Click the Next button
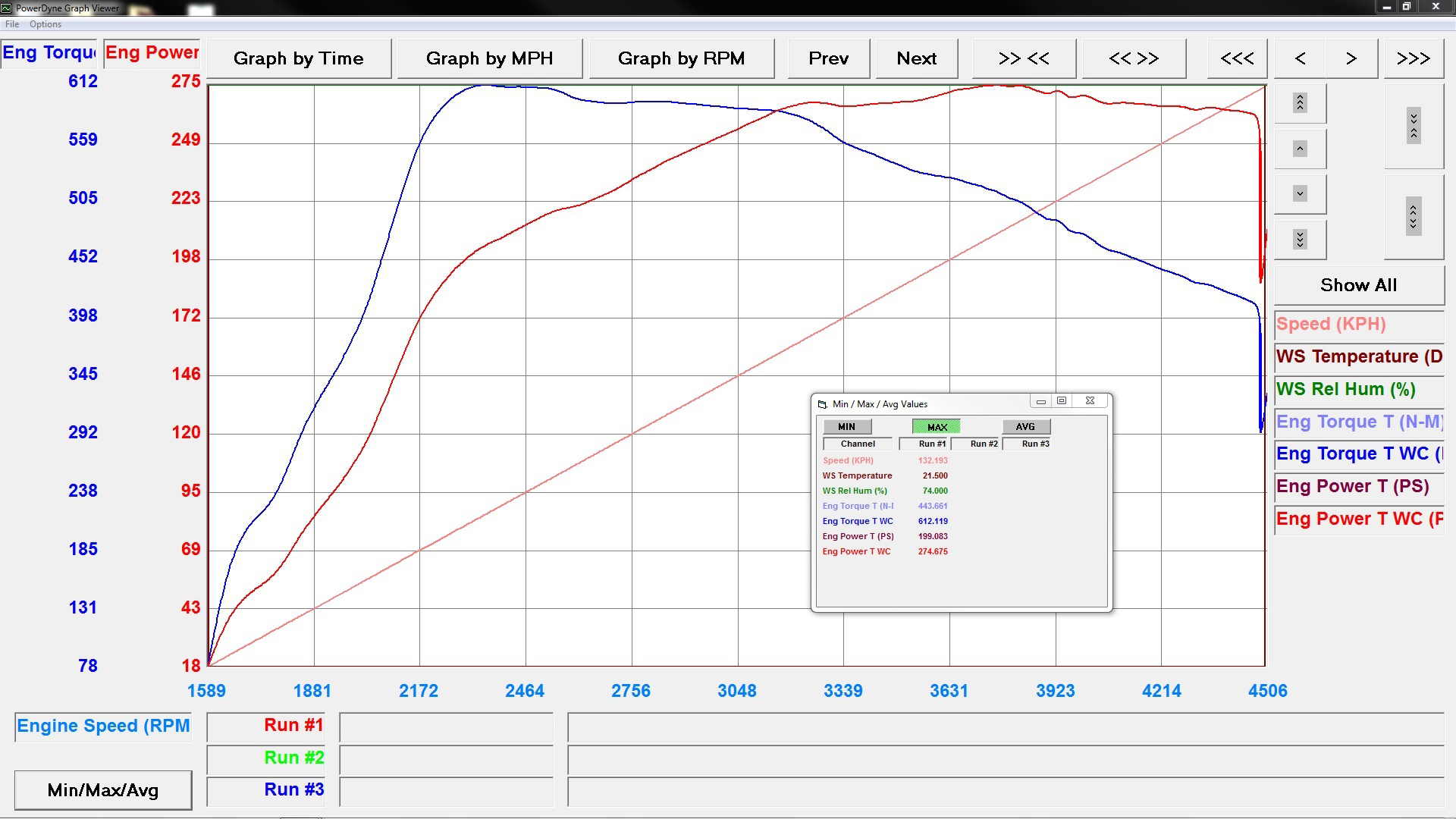 (917, 58)
